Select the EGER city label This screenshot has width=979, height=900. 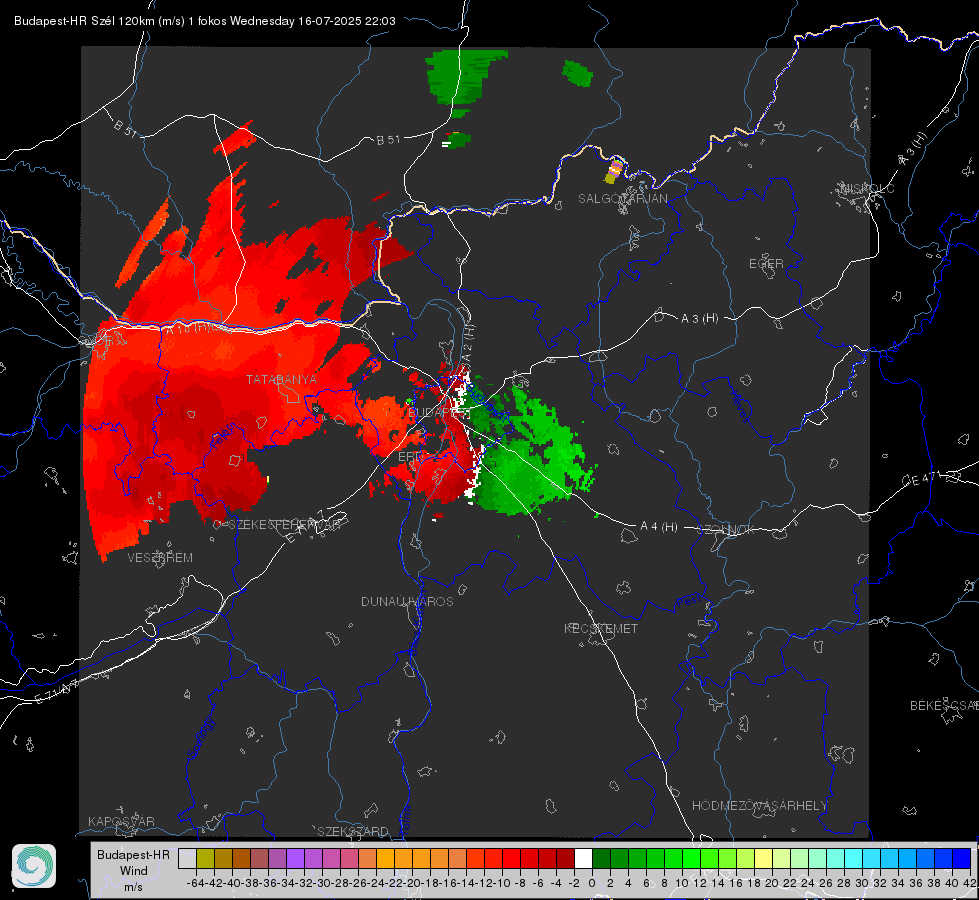[766, 264]
